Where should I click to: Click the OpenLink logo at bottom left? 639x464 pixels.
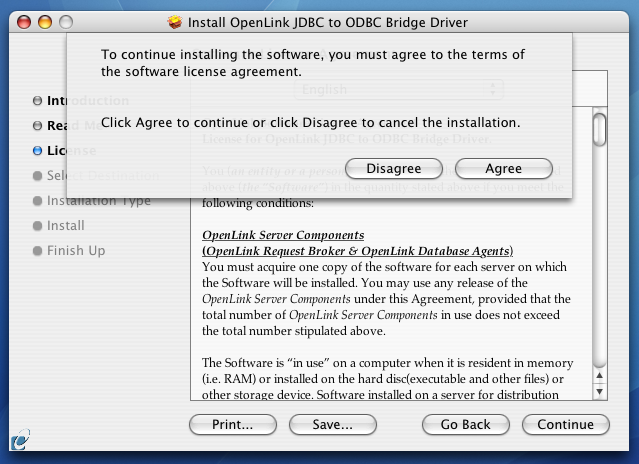tap(20, 440)
